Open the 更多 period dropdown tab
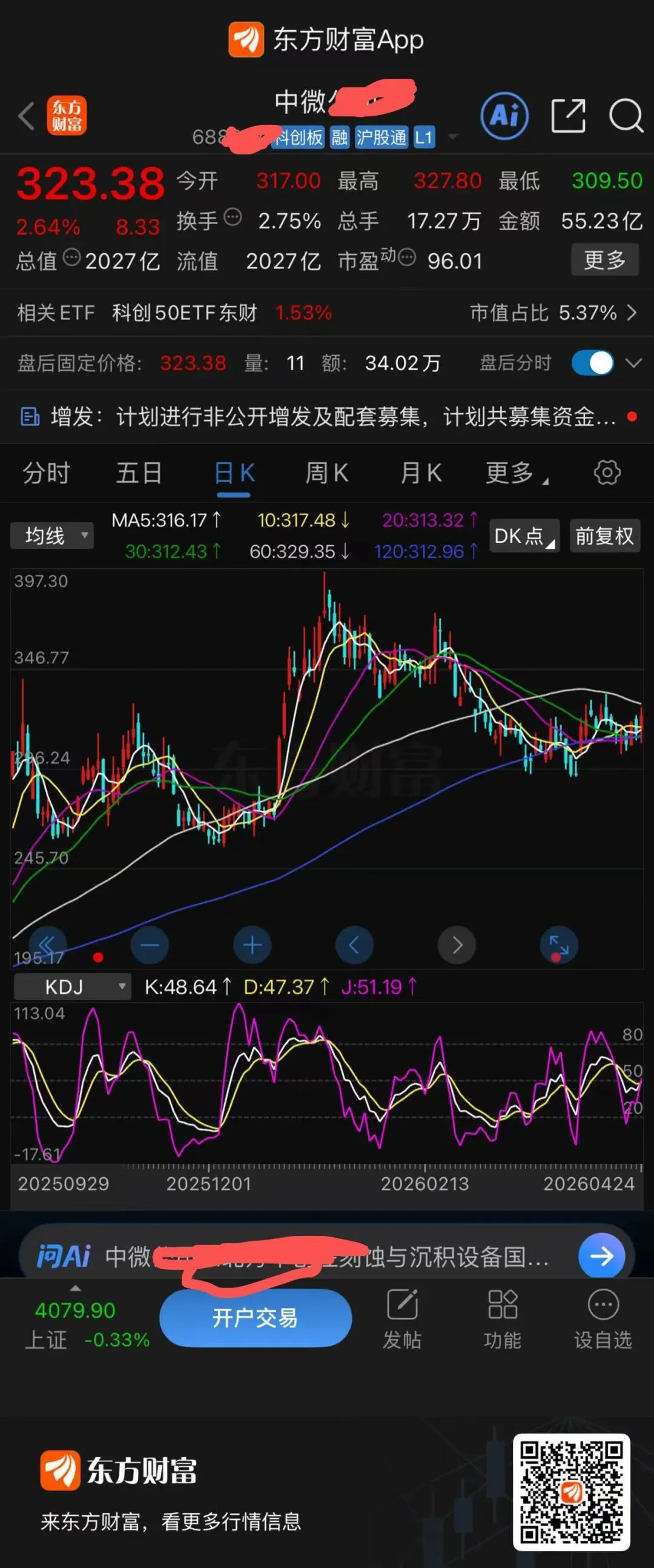This screenshot has width=654, height=1568. pyautogui.click(x=516, y=473)
